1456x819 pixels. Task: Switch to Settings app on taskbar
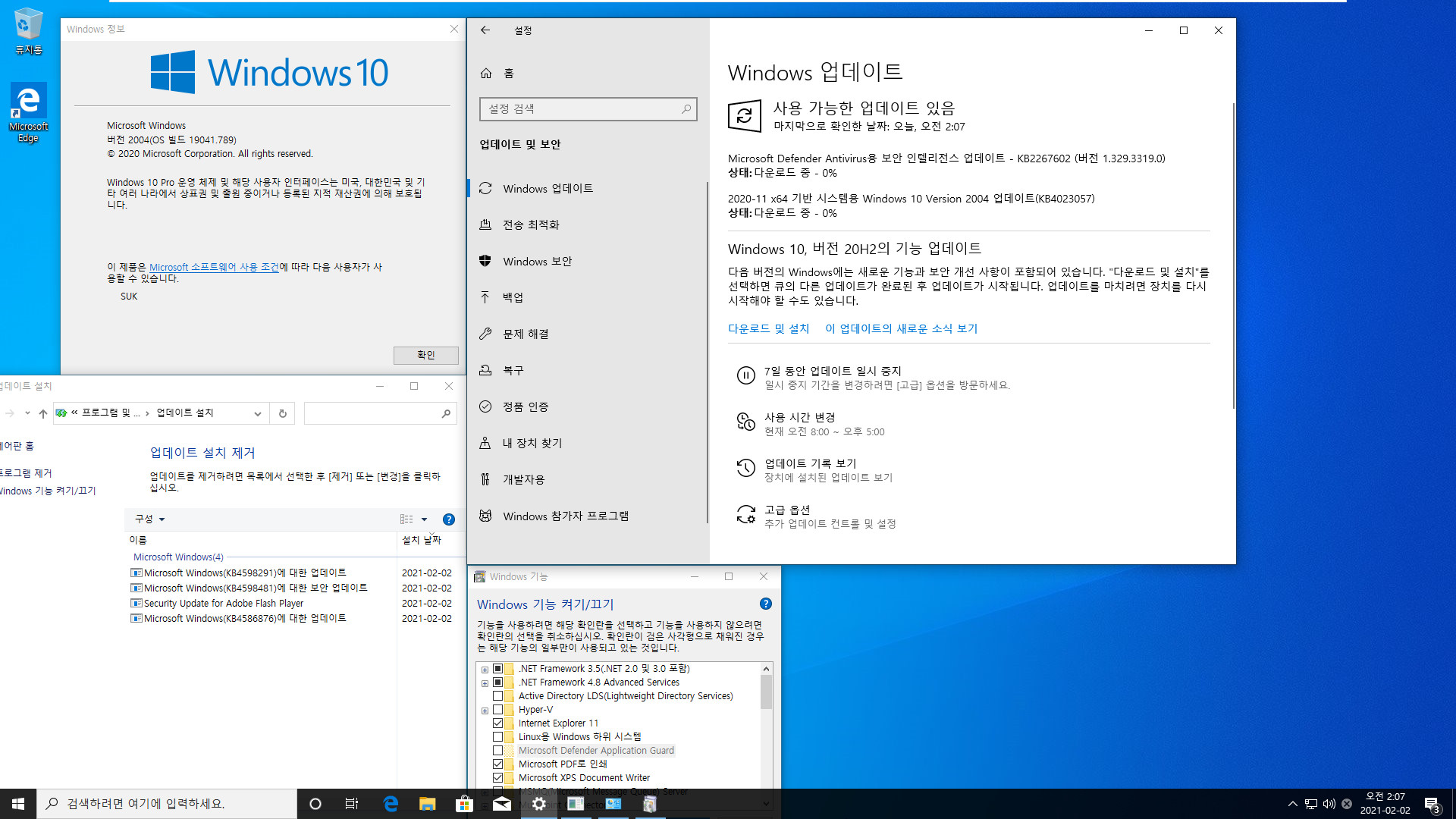click(x=538, y=804)
